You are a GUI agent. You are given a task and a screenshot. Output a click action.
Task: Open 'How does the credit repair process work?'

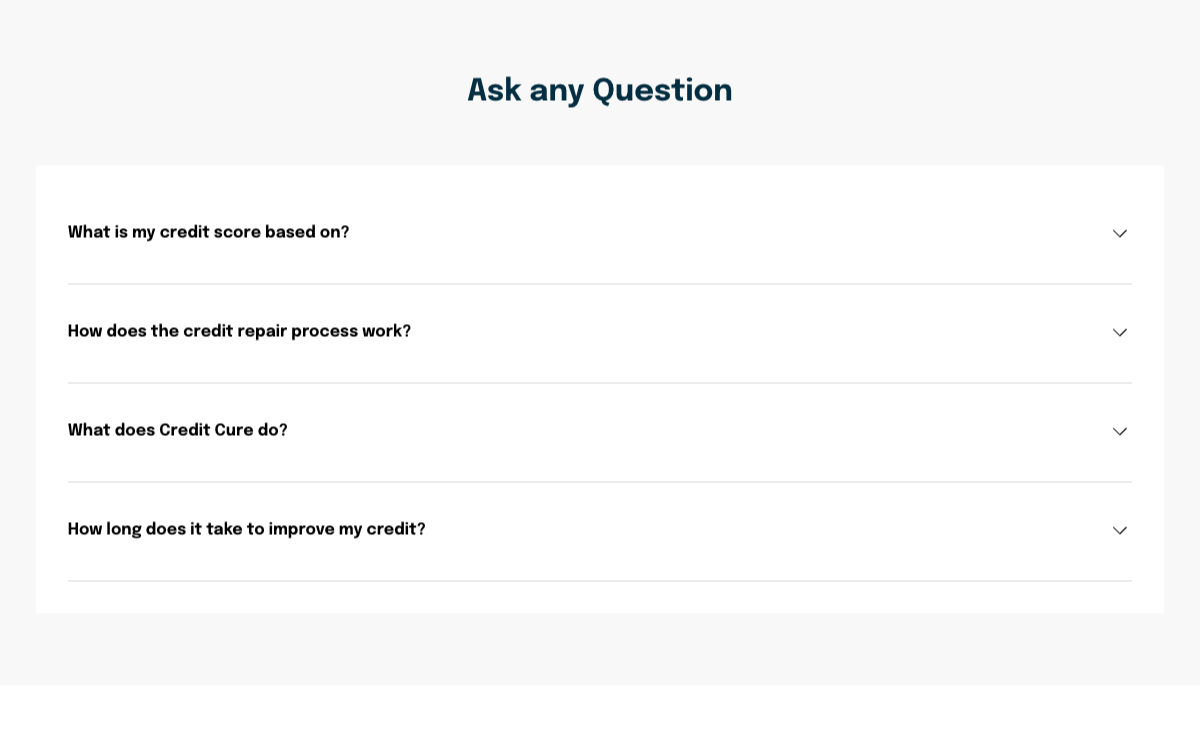pyautogui.click(x=239, y=331)
